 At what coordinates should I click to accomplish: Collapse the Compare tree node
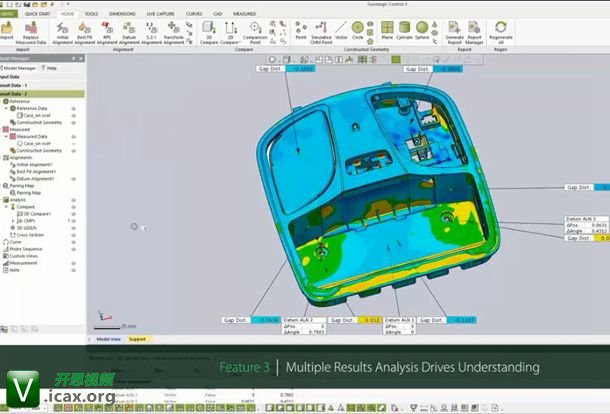6,207
